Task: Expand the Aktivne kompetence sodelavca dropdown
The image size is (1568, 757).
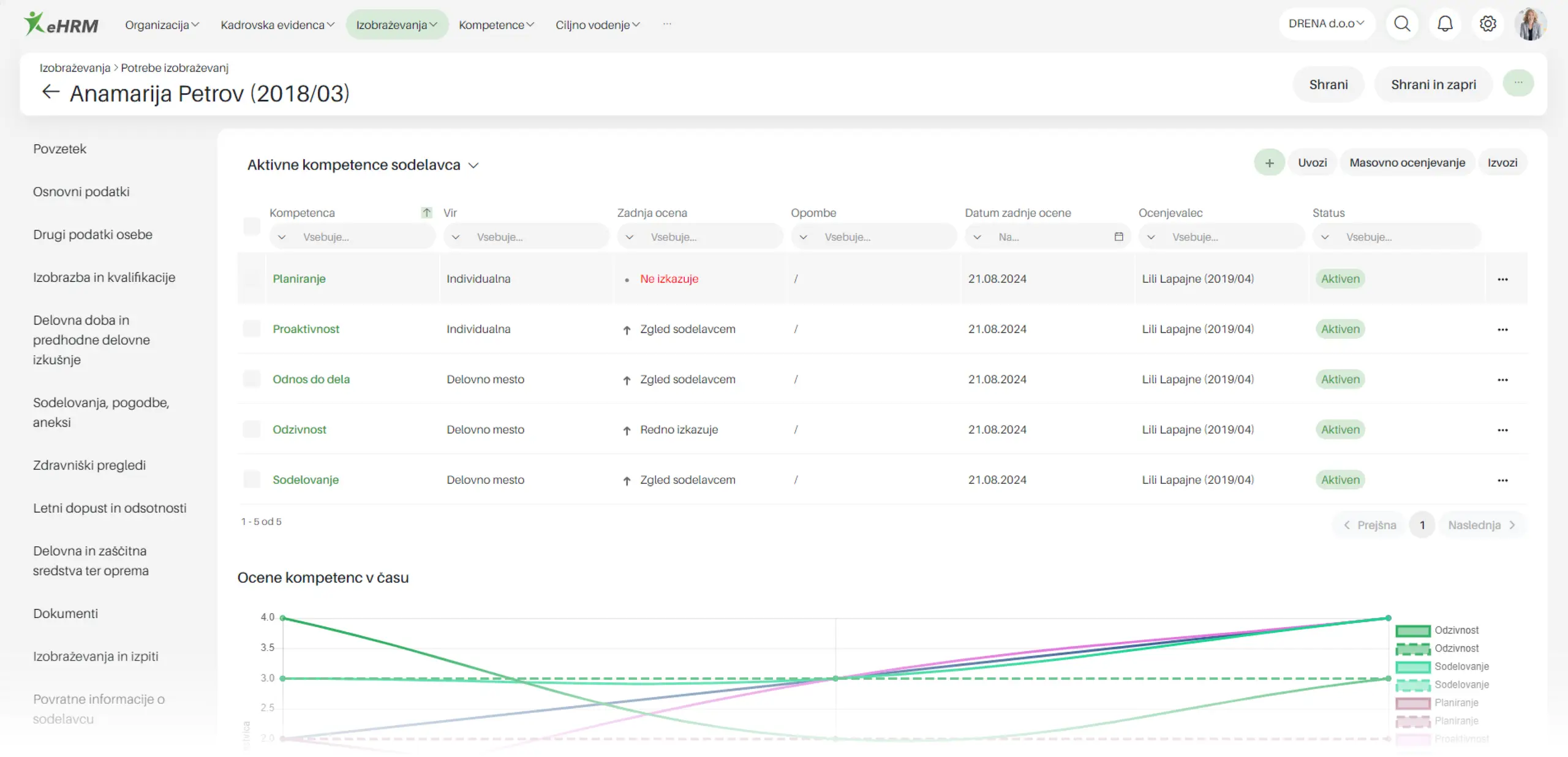Action: [473, 165]
